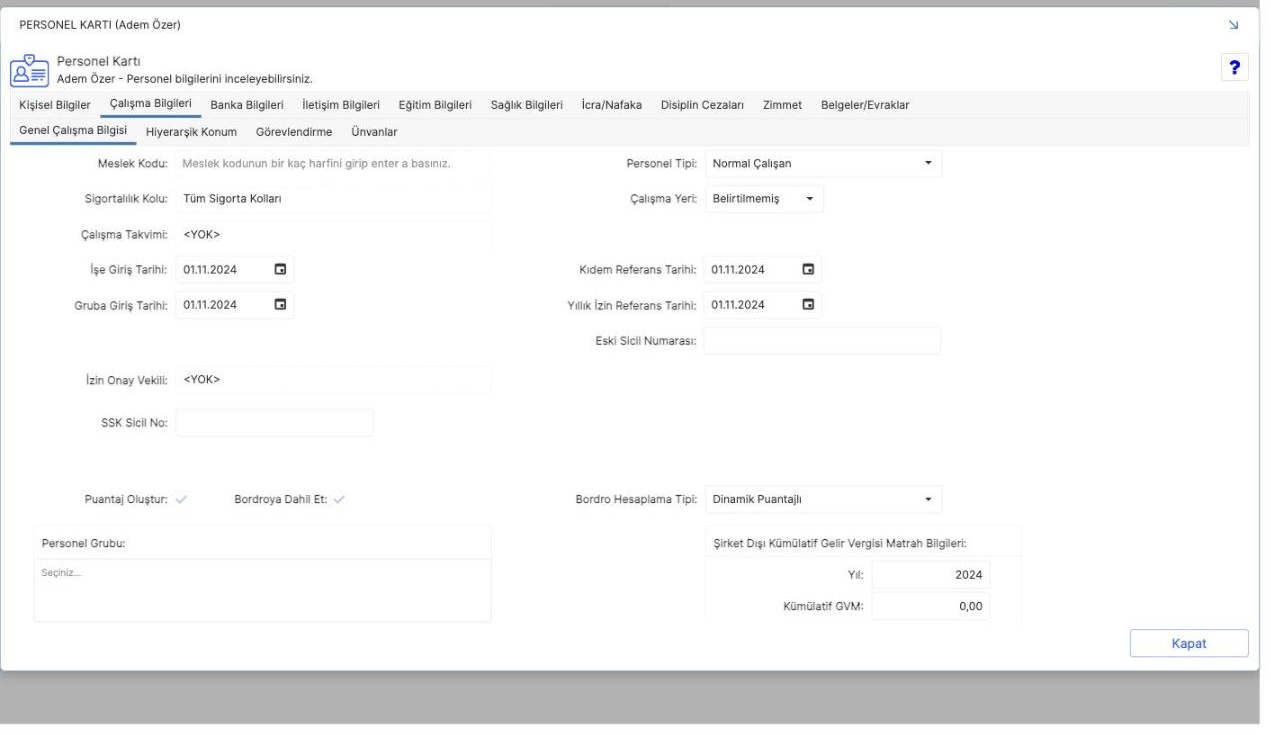Go to the İletişim Bilgileri tab
Viewport: 1271px width, 735px height.
341,105
